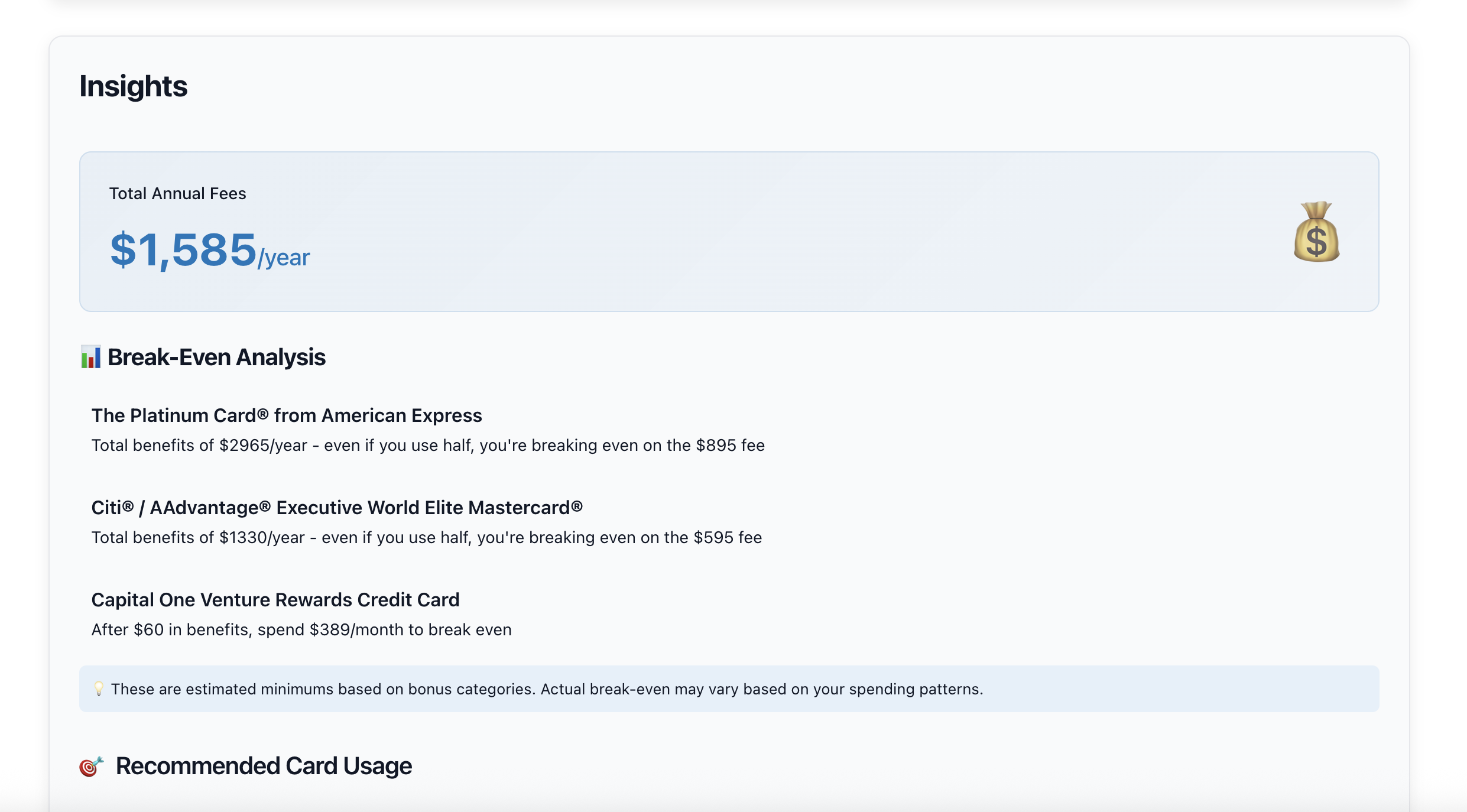Select the Capital One Venture Rewards Credit Card heading
This screenshot has width=1467, height=812.
coord(275,599)
